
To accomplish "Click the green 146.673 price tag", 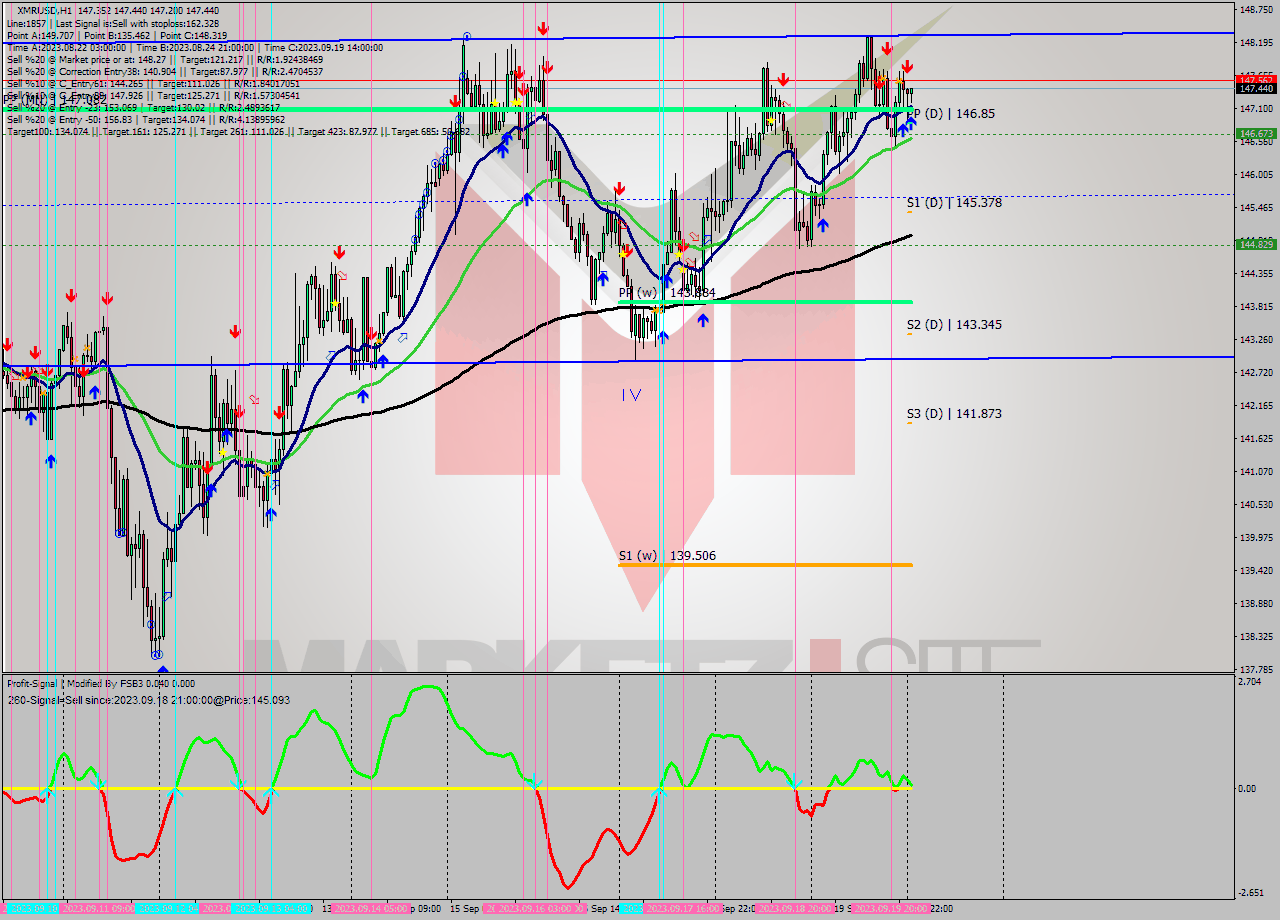I will pyautogui.click(x=1256, y=133).
